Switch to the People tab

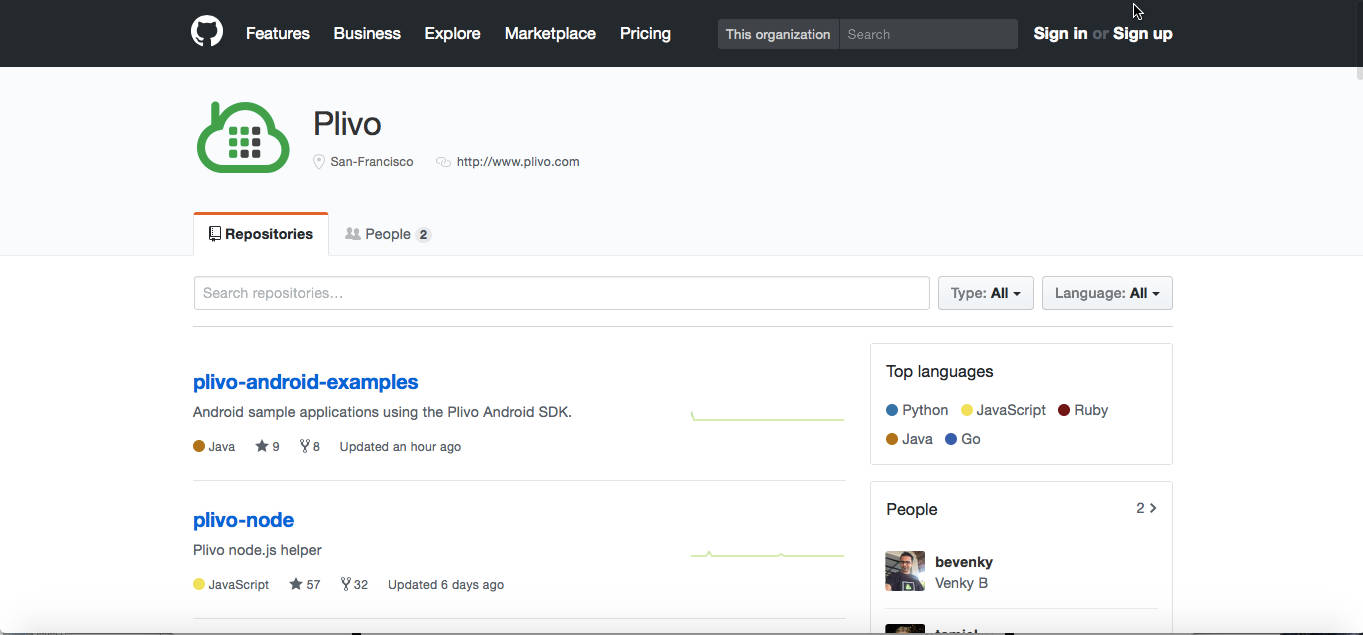click(387, 233)
